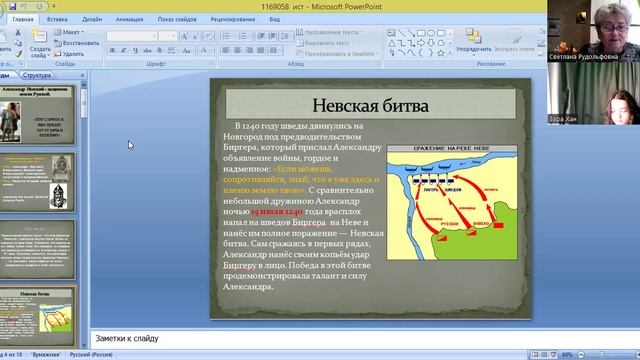Viewport: 640px width, 360px height.
Task: Toggle italic (К) formatting
Action: 123,50
